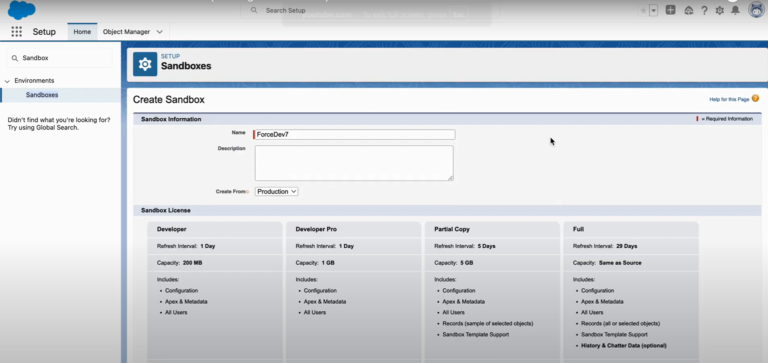Click Apex & Metadata in Developer Pro card
Screen dimensions: 768x363
click(325, 302)
